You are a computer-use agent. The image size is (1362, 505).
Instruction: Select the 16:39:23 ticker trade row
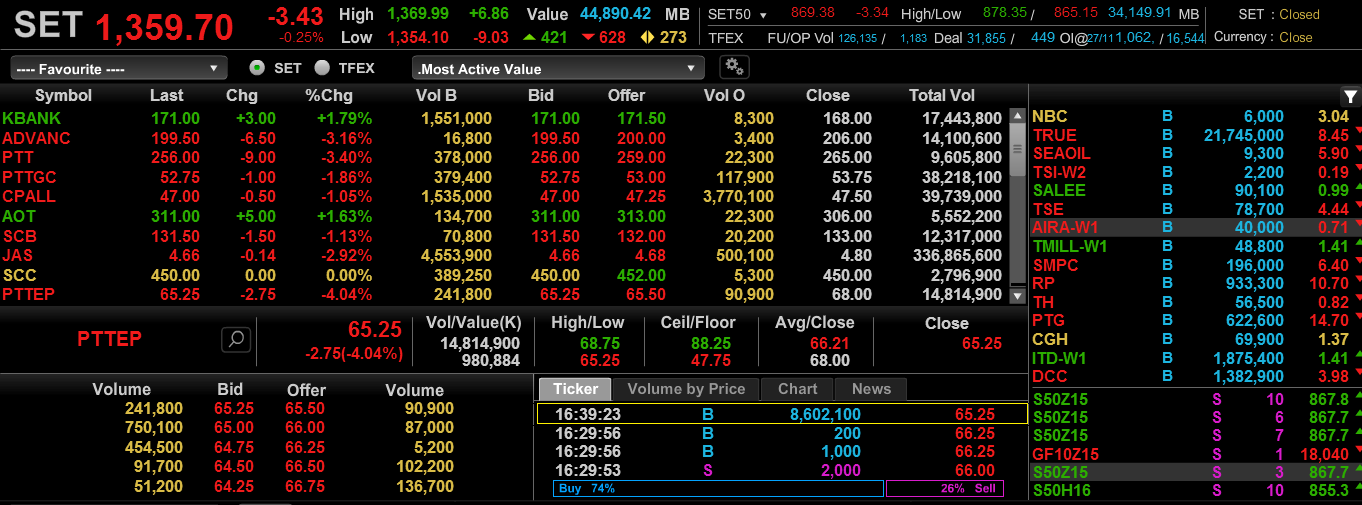coord(782,414)
